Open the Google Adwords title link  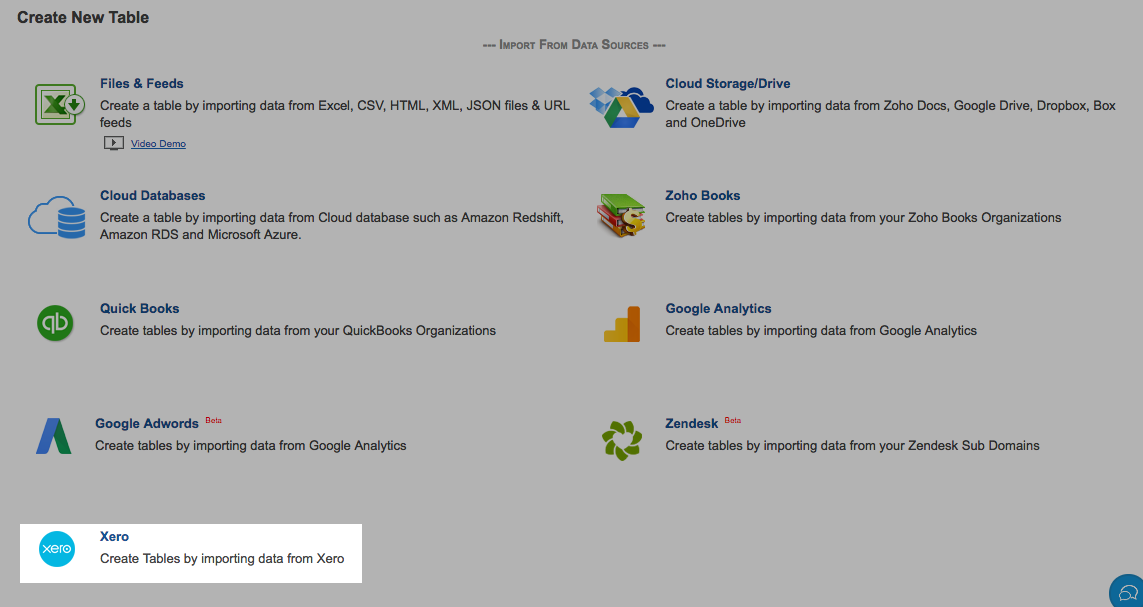click(x=147, y=423)
